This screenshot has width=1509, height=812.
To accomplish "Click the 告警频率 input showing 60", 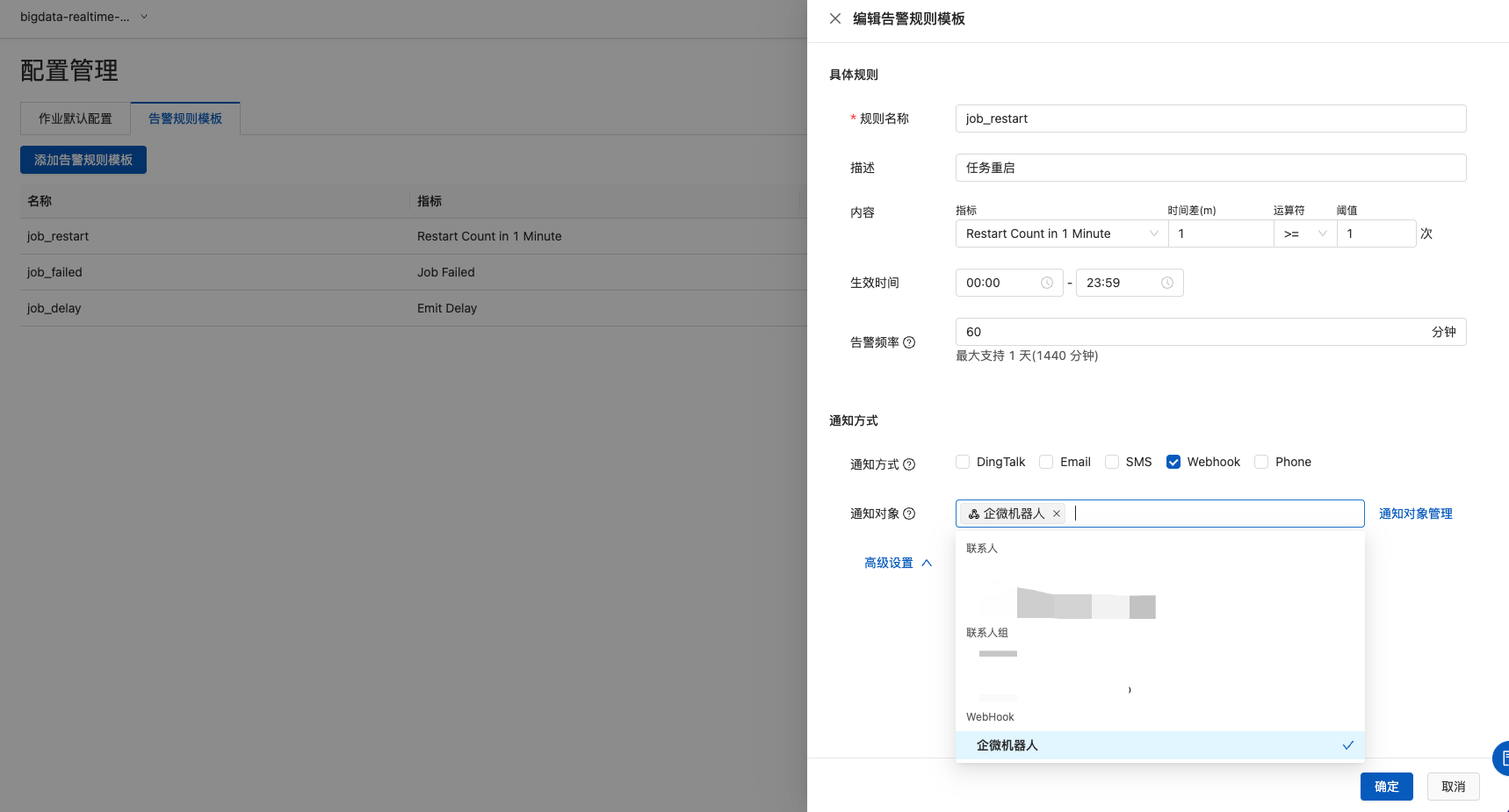I will 1211,332.
